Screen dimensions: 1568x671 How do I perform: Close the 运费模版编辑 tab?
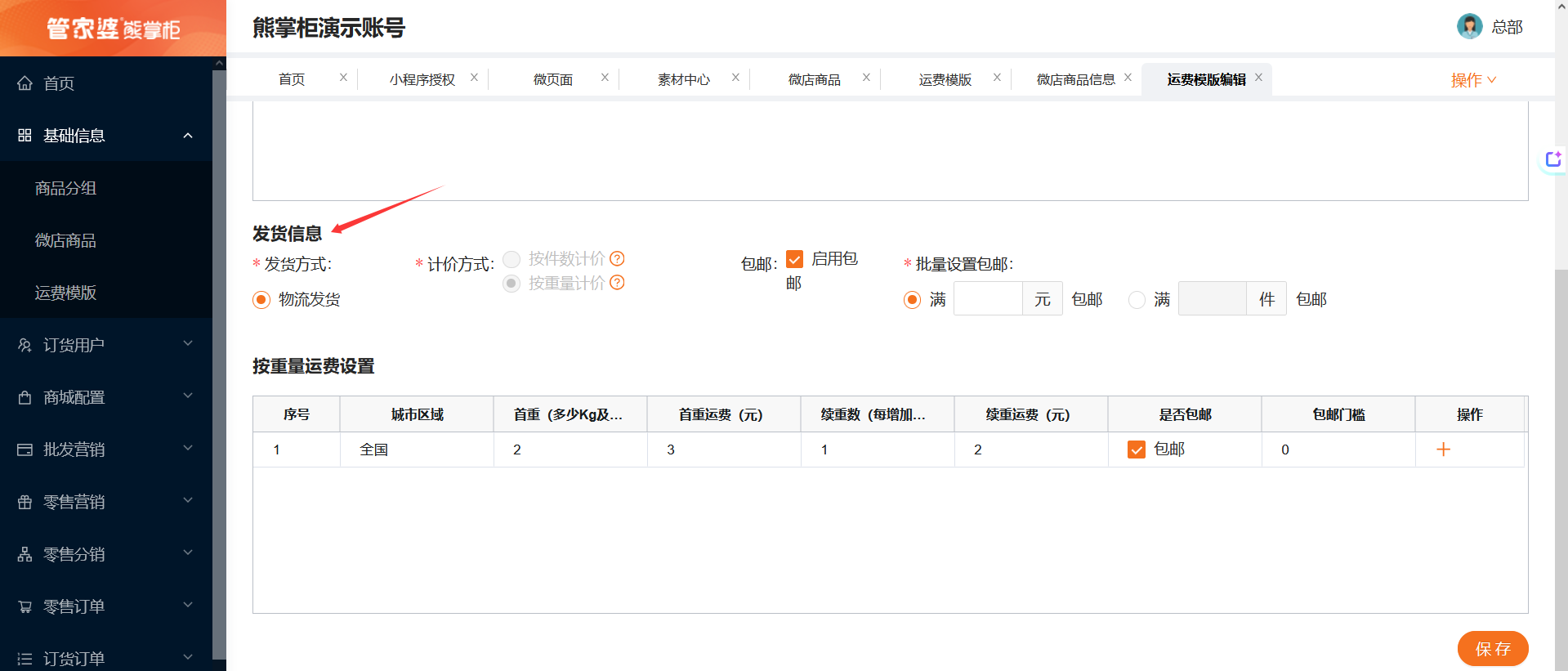click(1258, 77)
